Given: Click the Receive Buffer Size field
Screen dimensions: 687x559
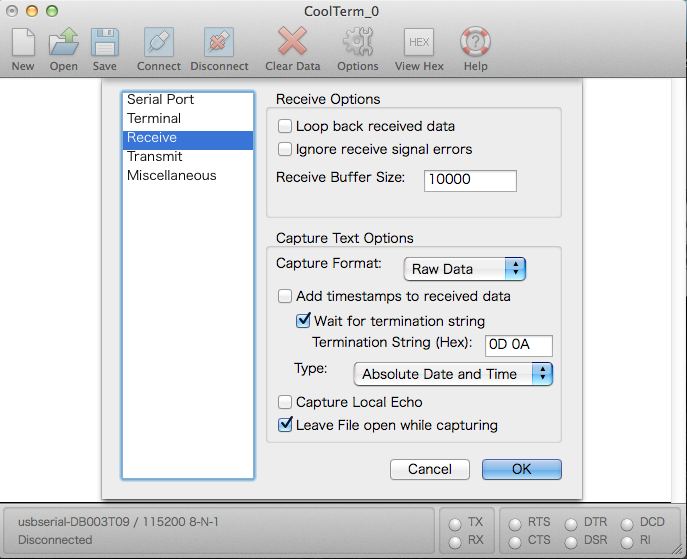Looking at the screenshot, I should [x=470, y=180].
